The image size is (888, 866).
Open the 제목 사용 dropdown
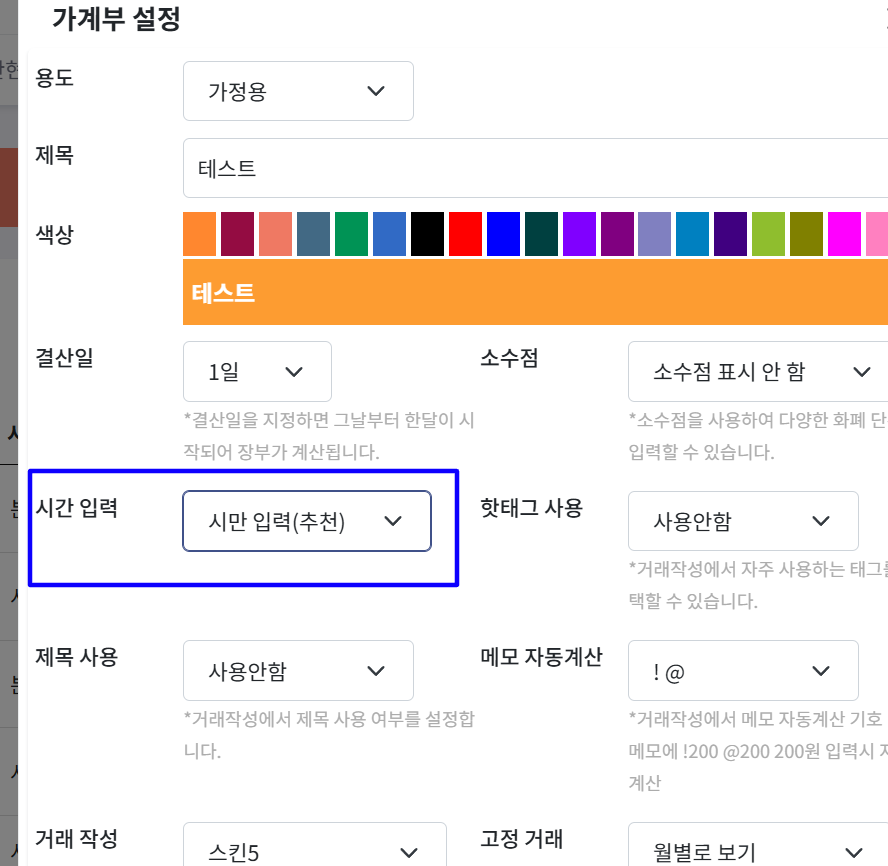point(298,671)
